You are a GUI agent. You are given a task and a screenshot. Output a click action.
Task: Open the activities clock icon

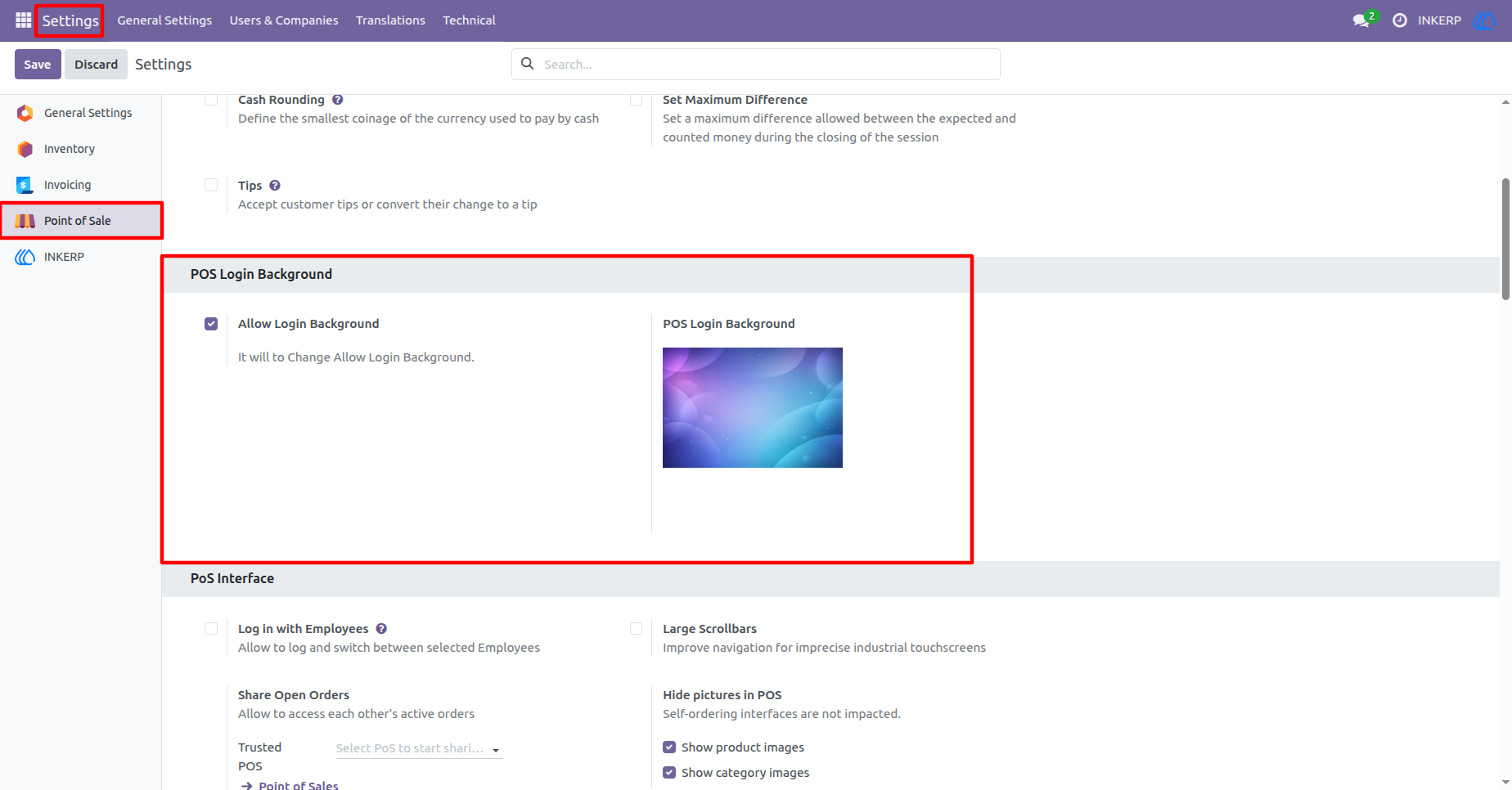(1400, 20)
